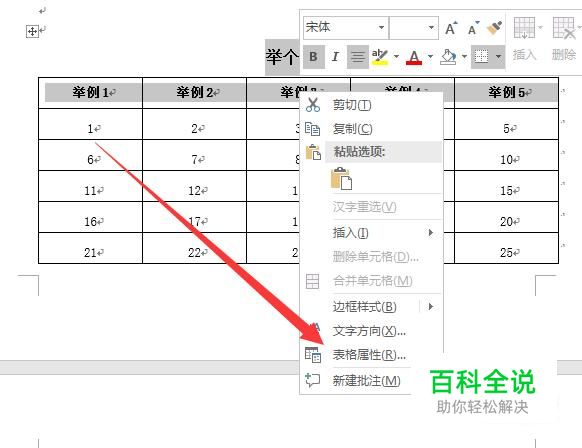Open 表格属性(R)... from the context menu

coord(371,355)
